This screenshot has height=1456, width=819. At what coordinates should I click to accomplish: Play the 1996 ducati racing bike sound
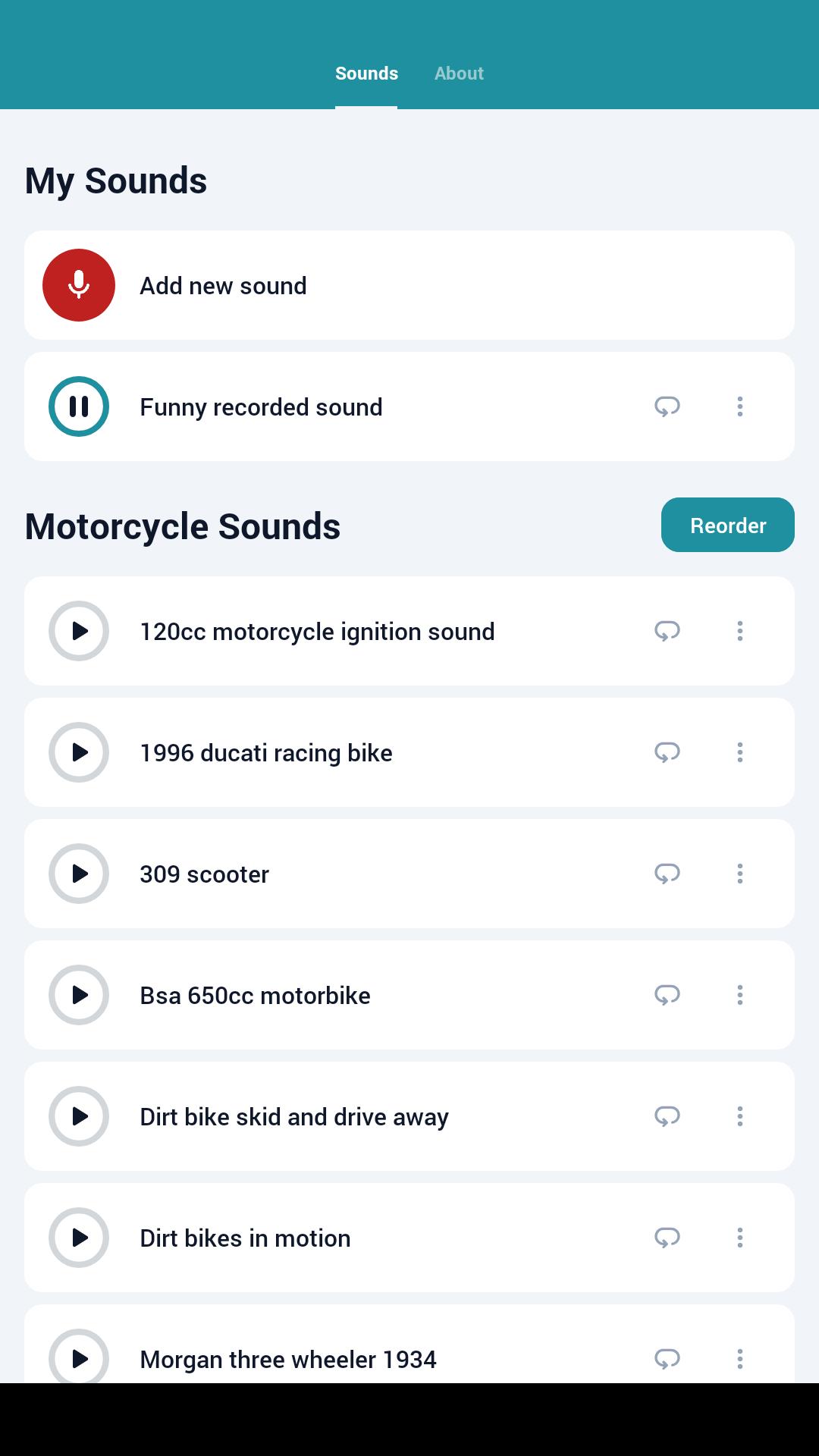click(x=79, y=752)
